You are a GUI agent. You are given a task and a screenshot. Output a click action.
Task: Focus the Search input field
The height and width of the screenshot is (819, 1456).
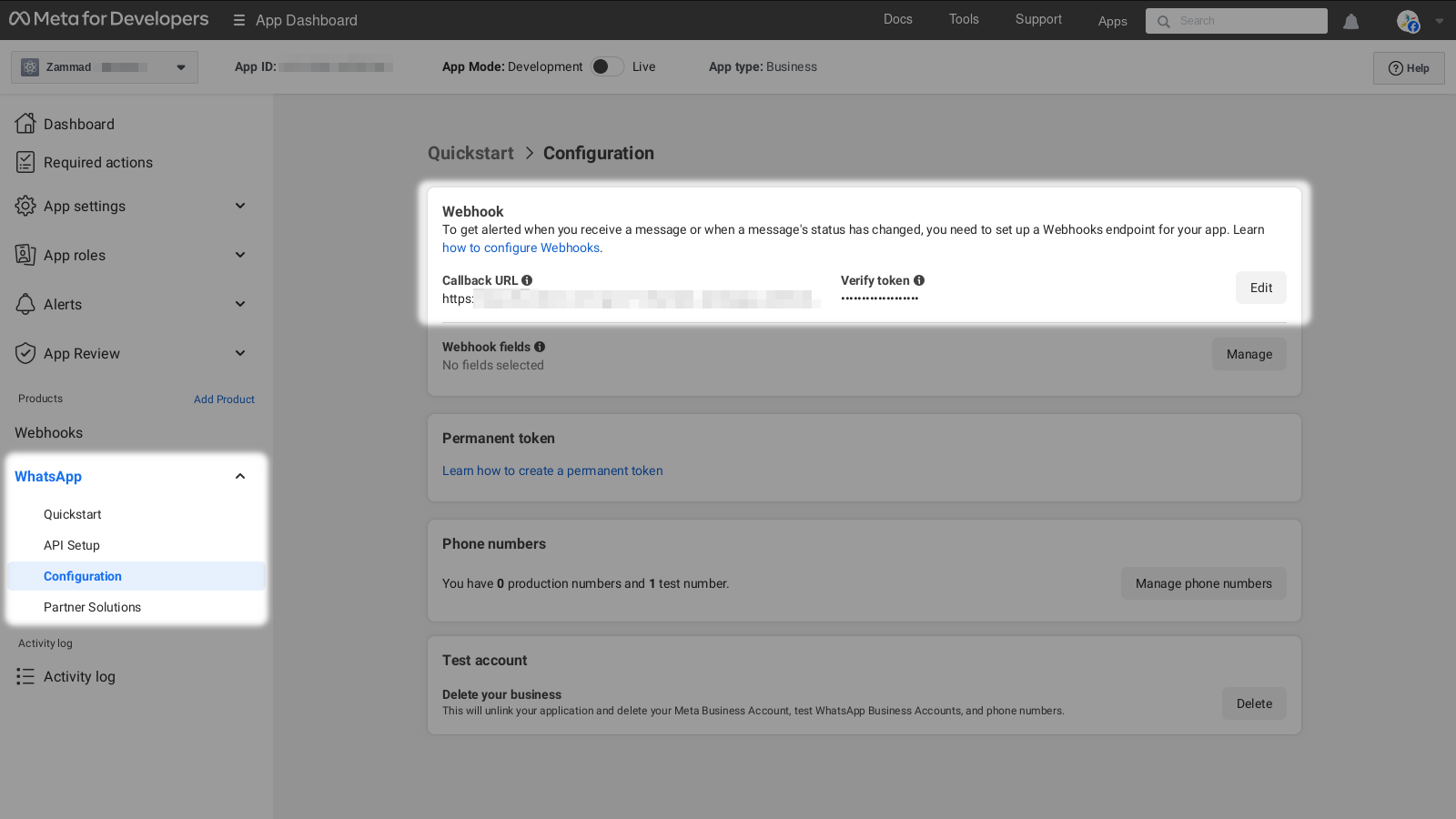click(1237, 21)
